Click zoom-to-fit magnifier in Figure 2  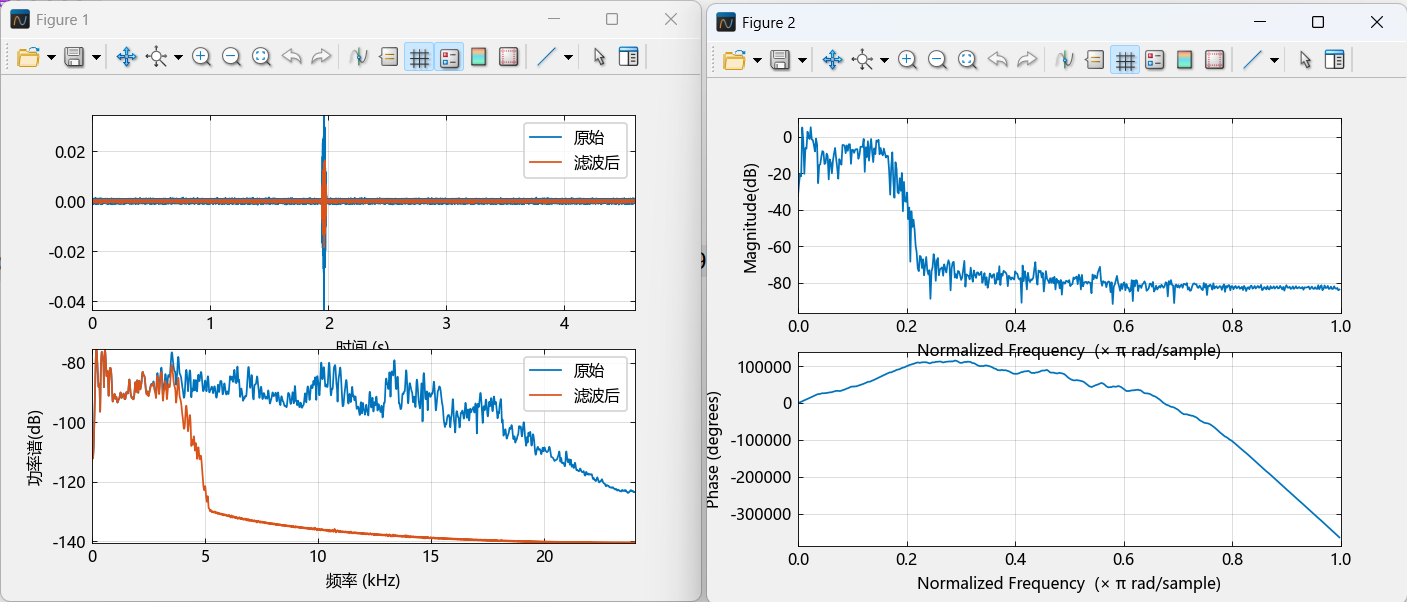pyautogui.click(x=967, y=60)
